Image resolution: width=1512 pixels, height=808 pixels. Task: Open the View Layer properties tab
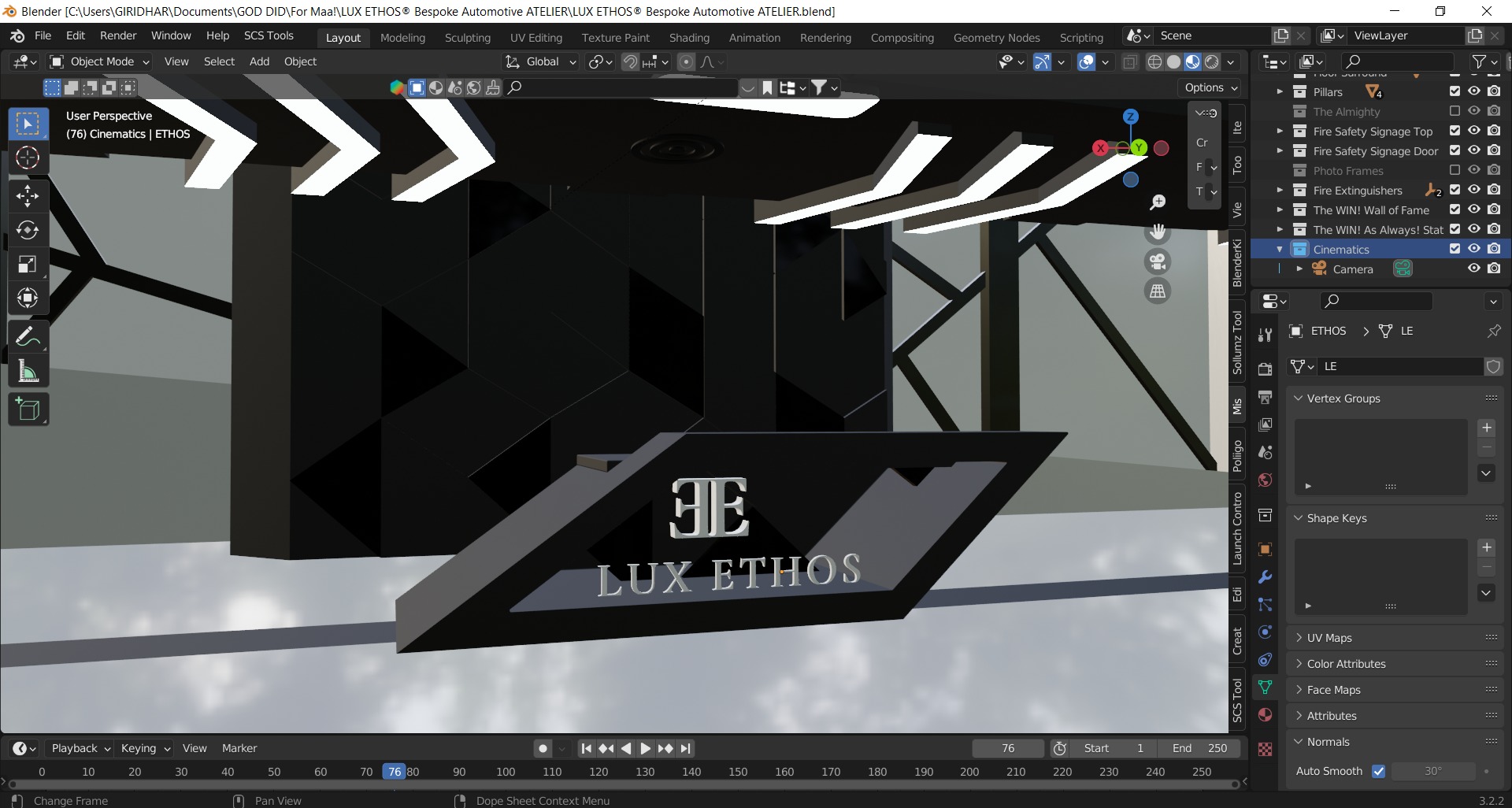(1266, 424)
